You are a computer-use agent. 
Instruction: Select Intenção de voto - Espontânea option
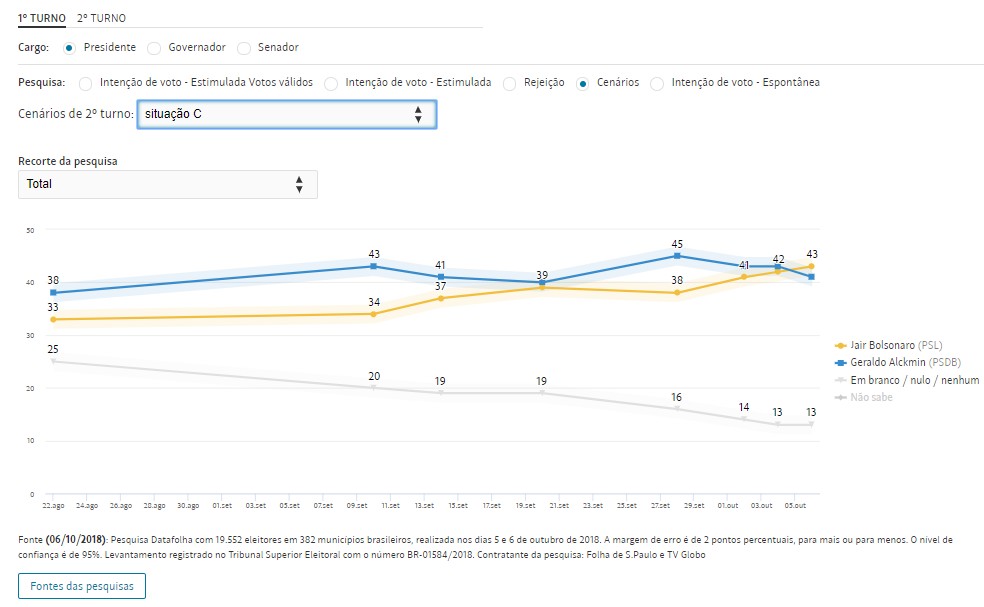657,83
